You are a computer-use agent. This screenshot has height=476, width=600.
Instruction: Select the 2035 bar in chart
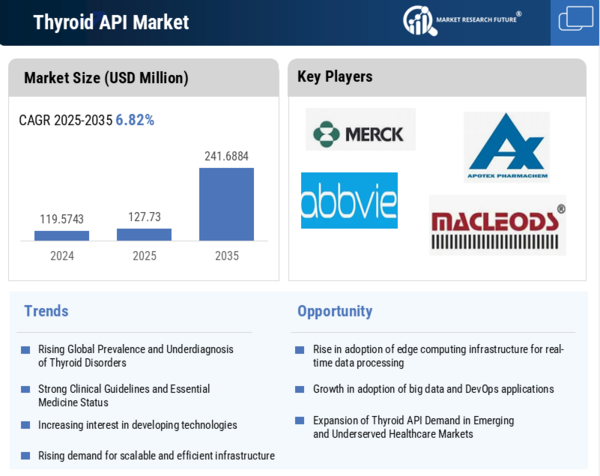(226, 204)
